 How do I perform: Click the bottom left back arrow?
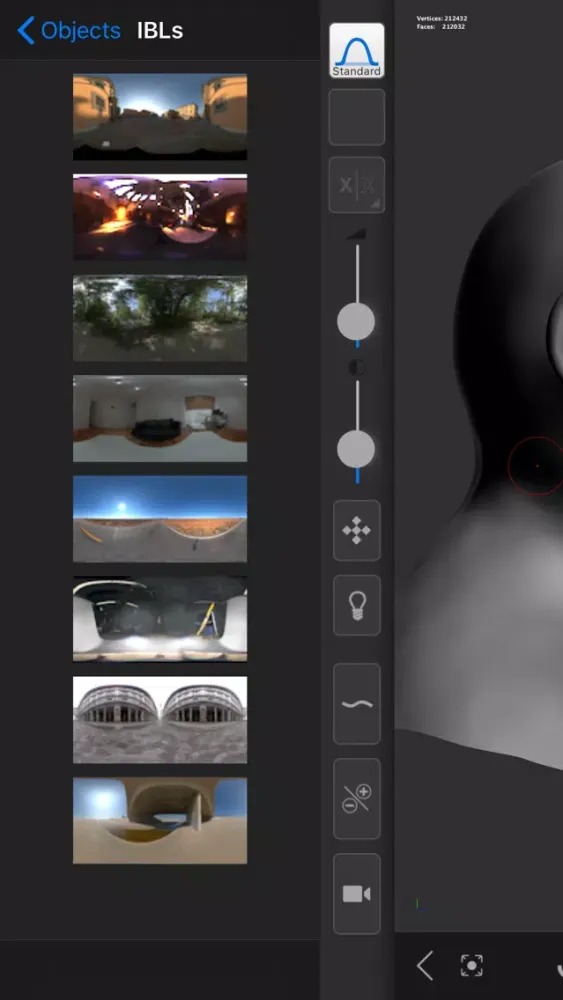(425, 966)
